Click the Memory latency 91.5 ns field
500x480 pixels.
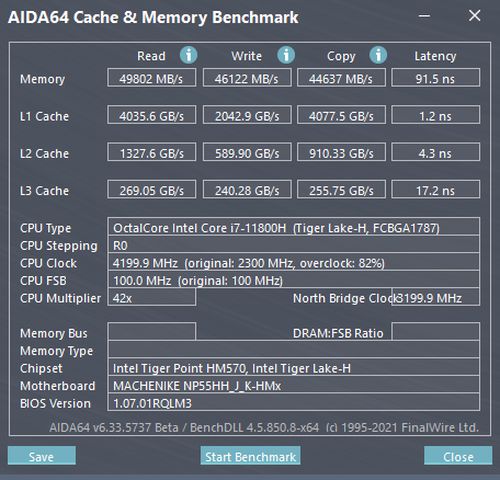coord(436,78)
